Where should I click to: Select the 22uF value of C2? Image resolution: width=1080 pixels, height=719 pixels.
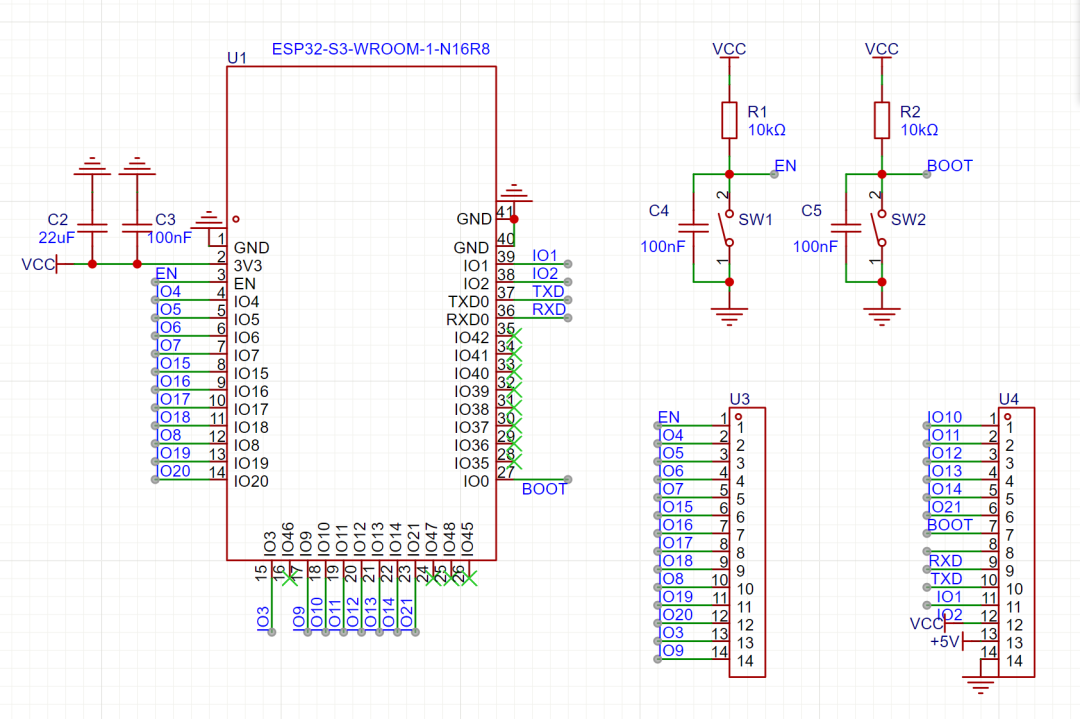coord(56,238)
